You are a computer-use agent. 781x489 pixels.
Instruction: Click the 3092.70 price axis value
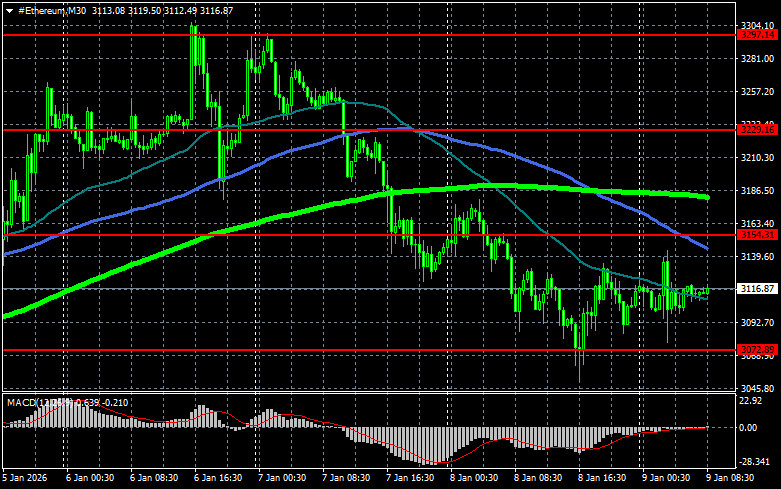(757, 323)
